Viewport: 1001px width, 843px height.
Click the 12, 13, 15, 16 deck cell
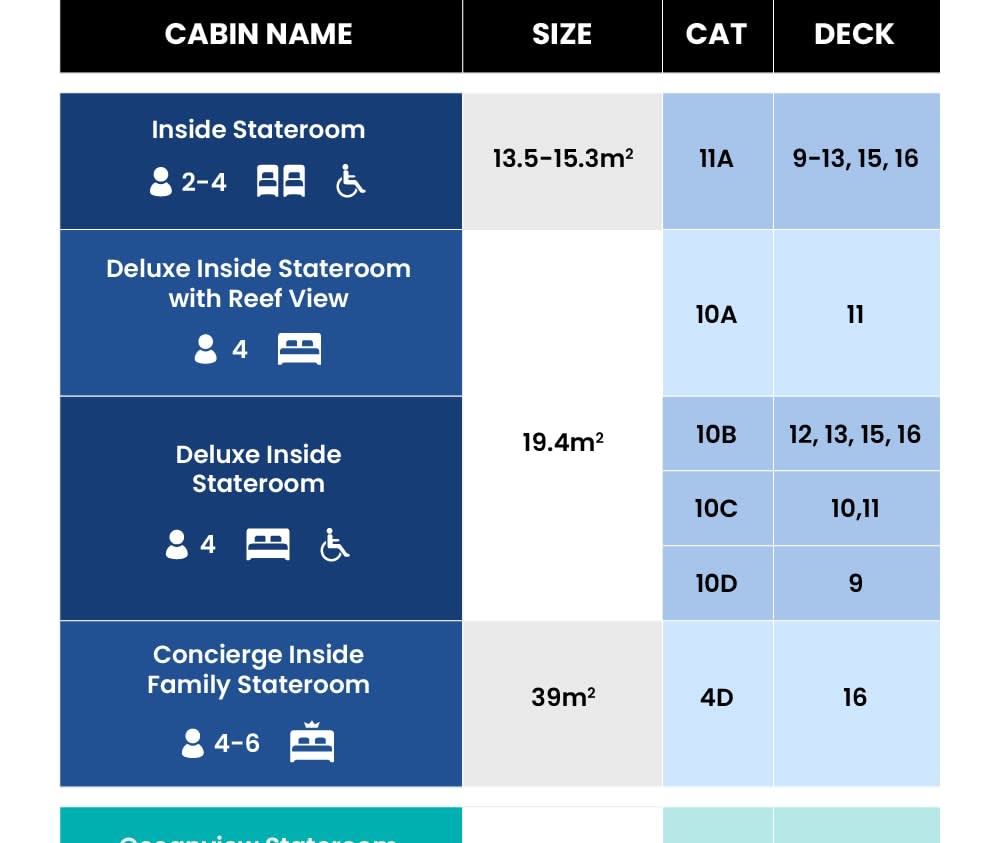point(855,434)
